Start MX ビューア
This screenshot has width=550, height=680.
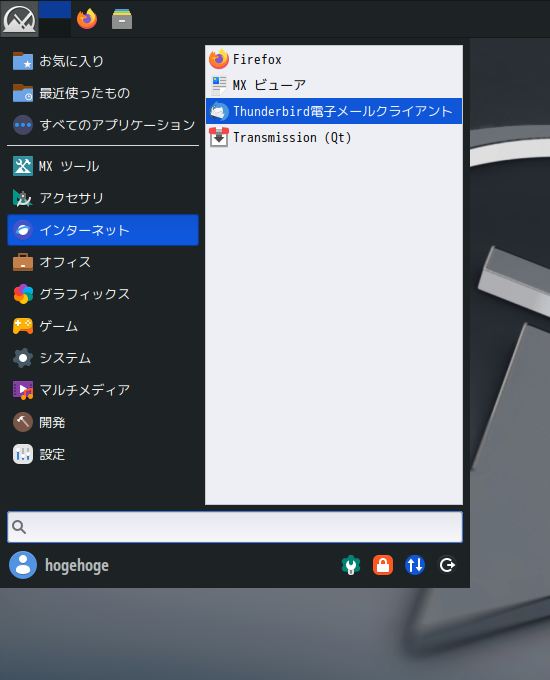[x=334, y=85]
